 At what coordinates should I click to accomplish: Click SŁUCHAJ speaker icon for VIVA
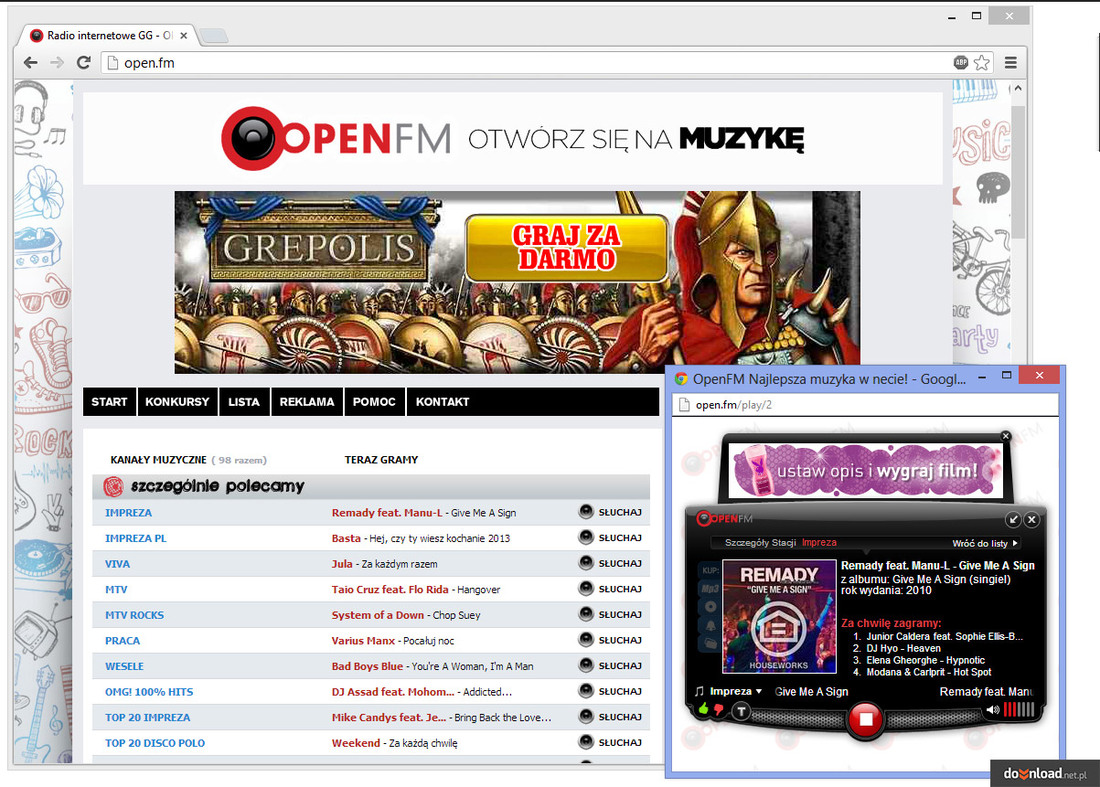point(586,563)
